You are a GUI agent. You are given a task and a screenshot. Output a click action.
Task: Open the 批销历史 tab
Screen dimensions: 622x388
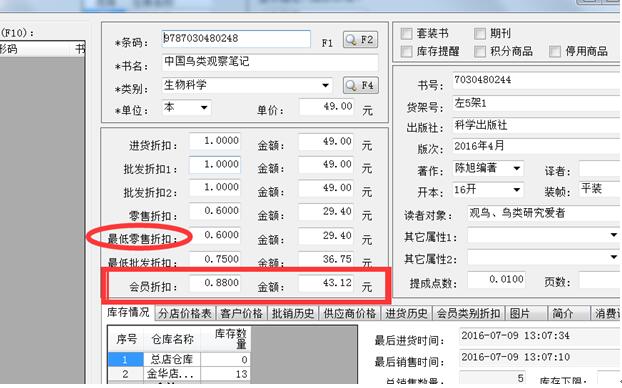[x=293, y=313]
